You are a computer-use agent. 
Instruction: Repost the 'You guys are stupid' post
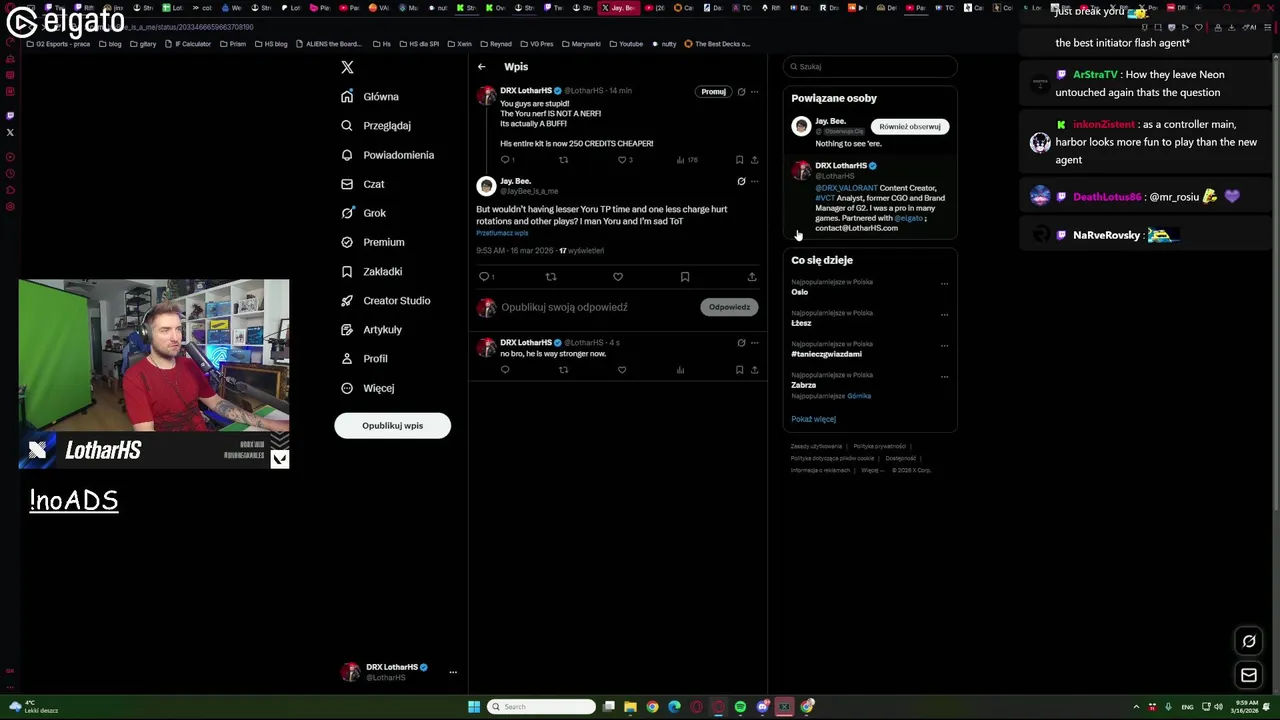pyautogui.click(x=563, y=160)
